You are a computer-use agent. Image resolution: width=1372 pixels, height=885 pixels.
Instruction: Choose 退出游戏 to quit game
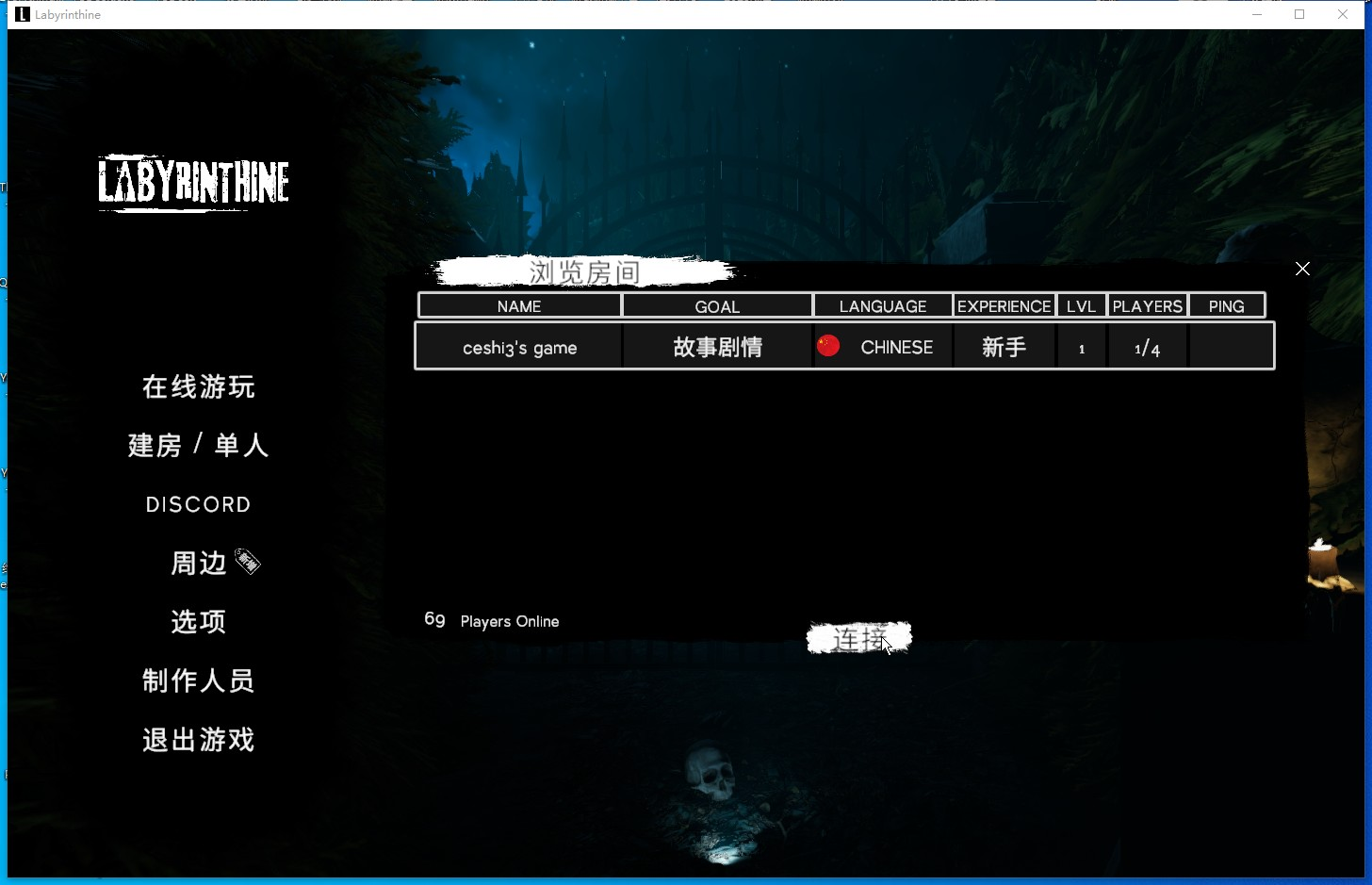[x=199, y=740]
